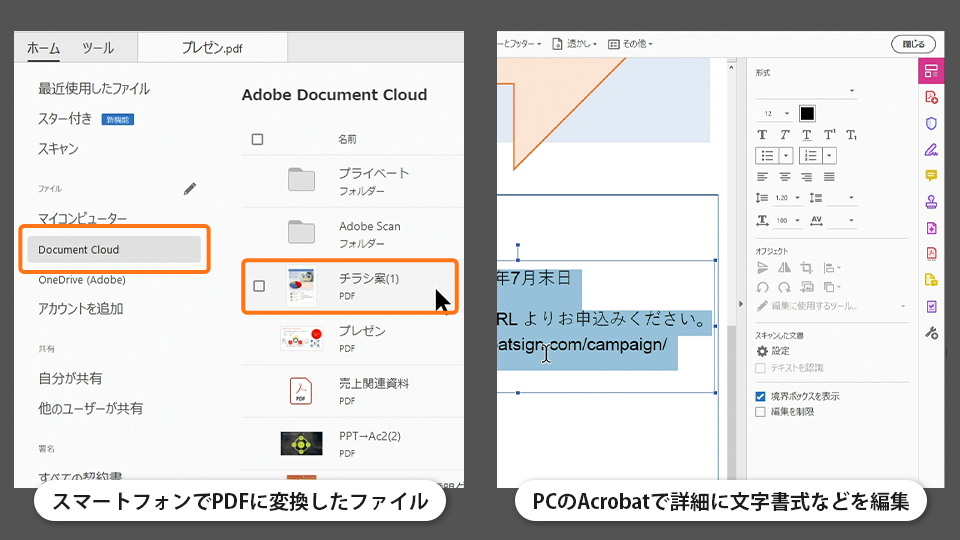Viewport: 960px width, 540px height.
Task: Select the numbered list icon
Action: 810,156
